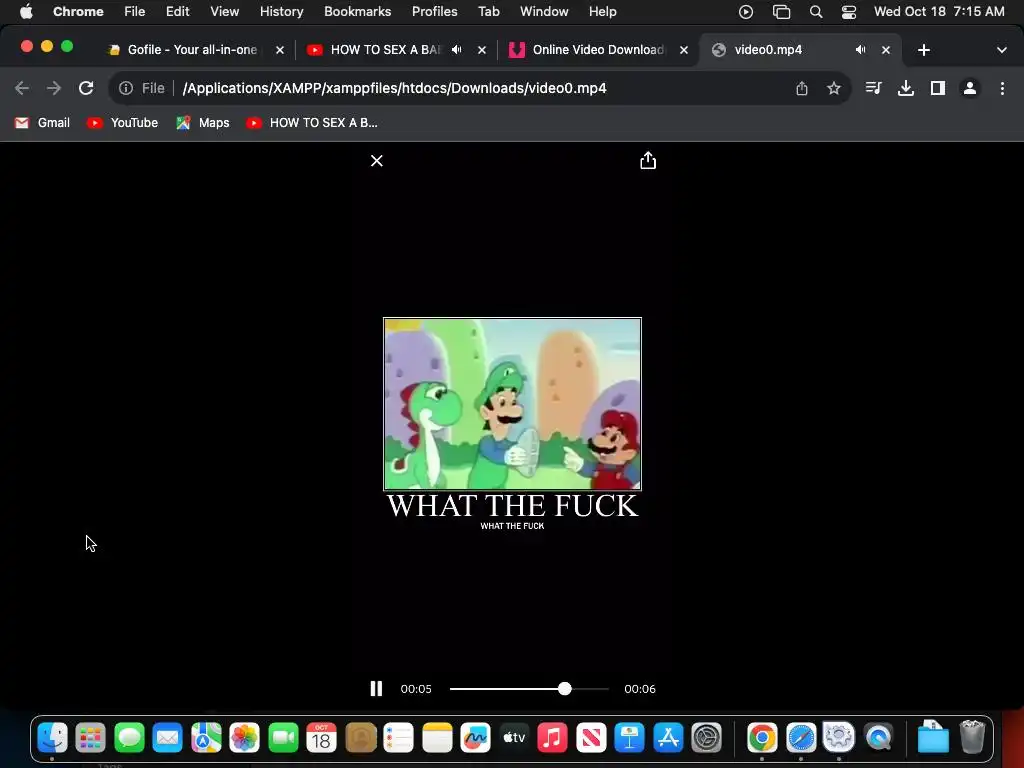Open App Store from the Dock

tap(668, 738)
